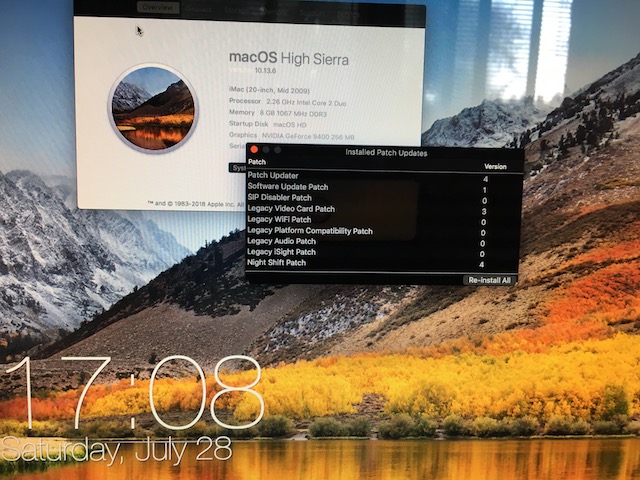Click the Saturday, July 28 date text
640x480 pixels.
tap(116, 449)
